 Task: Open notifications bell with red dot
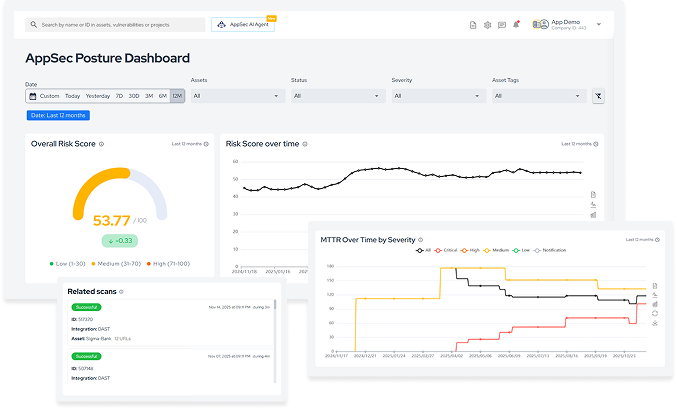[516, 25]
